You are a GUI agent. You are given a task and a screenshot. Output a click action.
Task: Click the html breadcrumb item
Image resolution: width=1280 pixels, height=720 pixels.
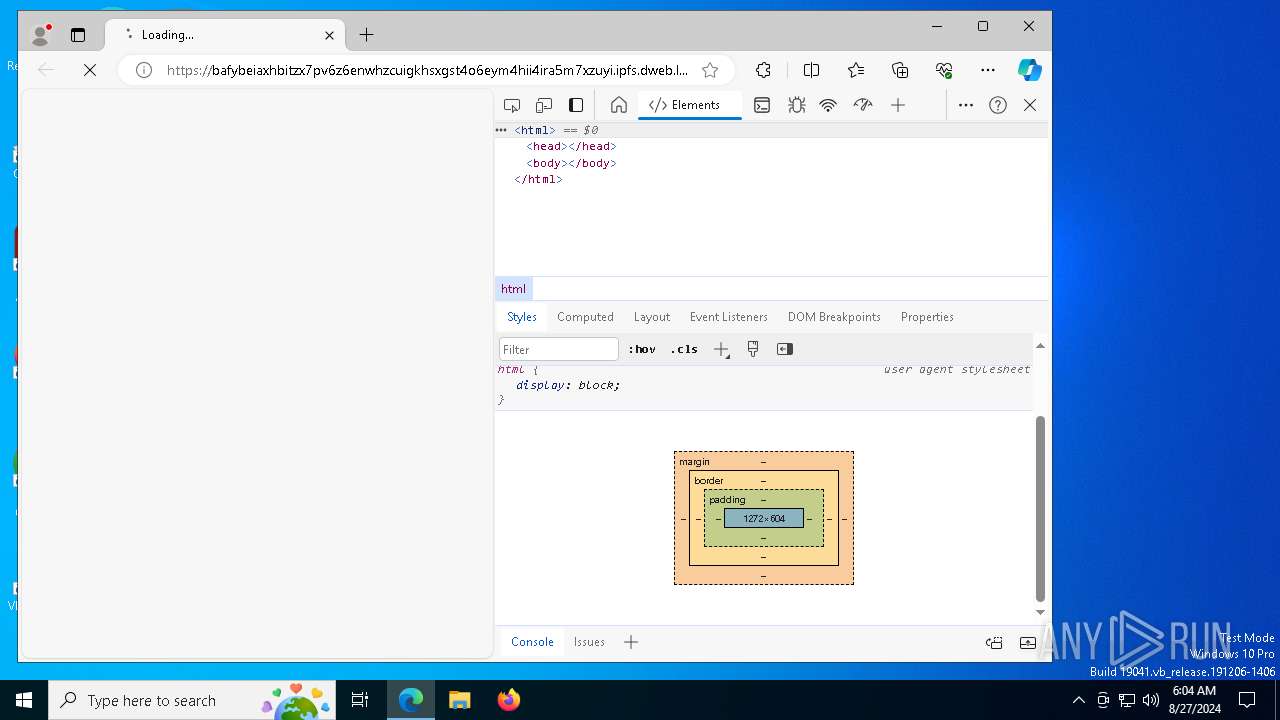[x=513, y=289]
